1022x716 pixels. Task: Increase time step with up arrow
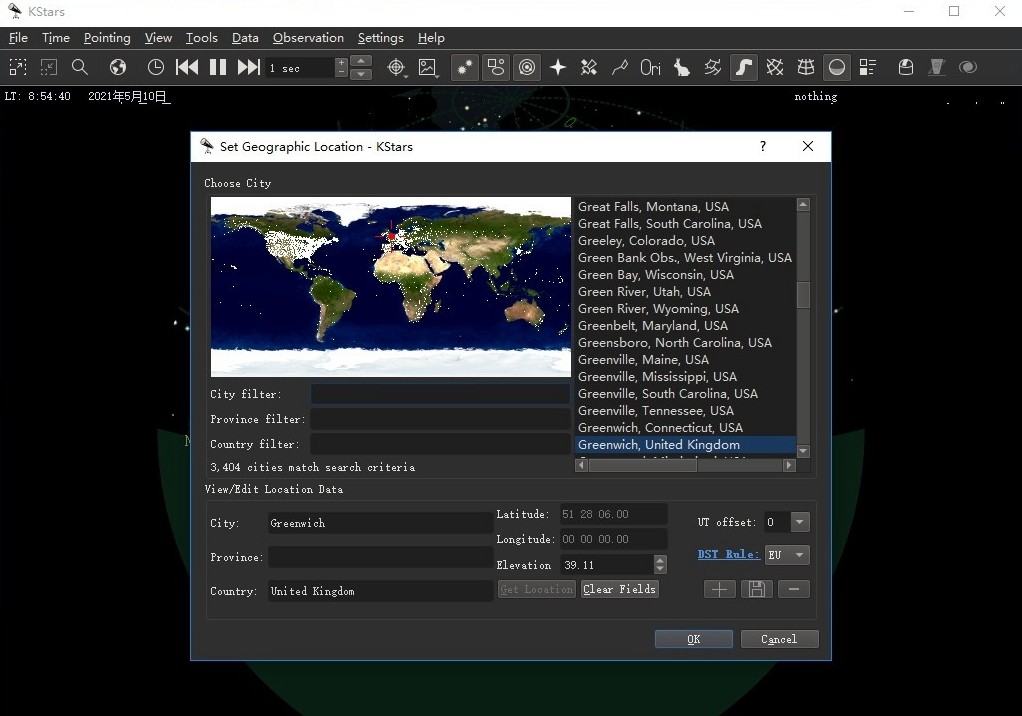[x=361, y=61]
